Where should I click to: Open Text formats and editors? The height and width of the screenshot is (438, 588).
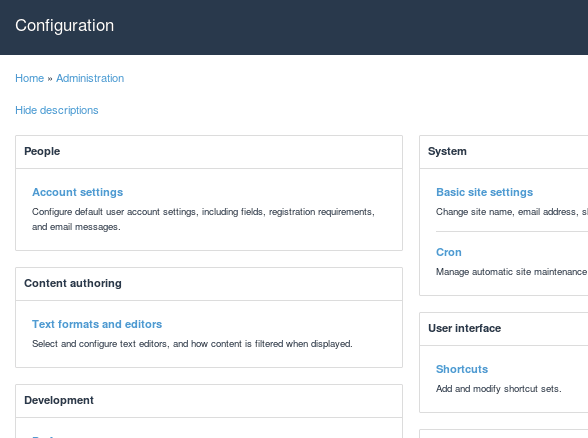[x=97, y=324]
